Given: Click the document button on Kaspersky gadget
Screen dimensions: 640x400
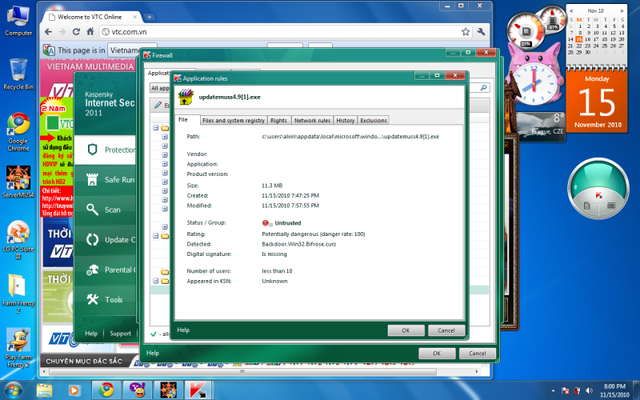Looking at the screenshot, I should pos(587,206).
